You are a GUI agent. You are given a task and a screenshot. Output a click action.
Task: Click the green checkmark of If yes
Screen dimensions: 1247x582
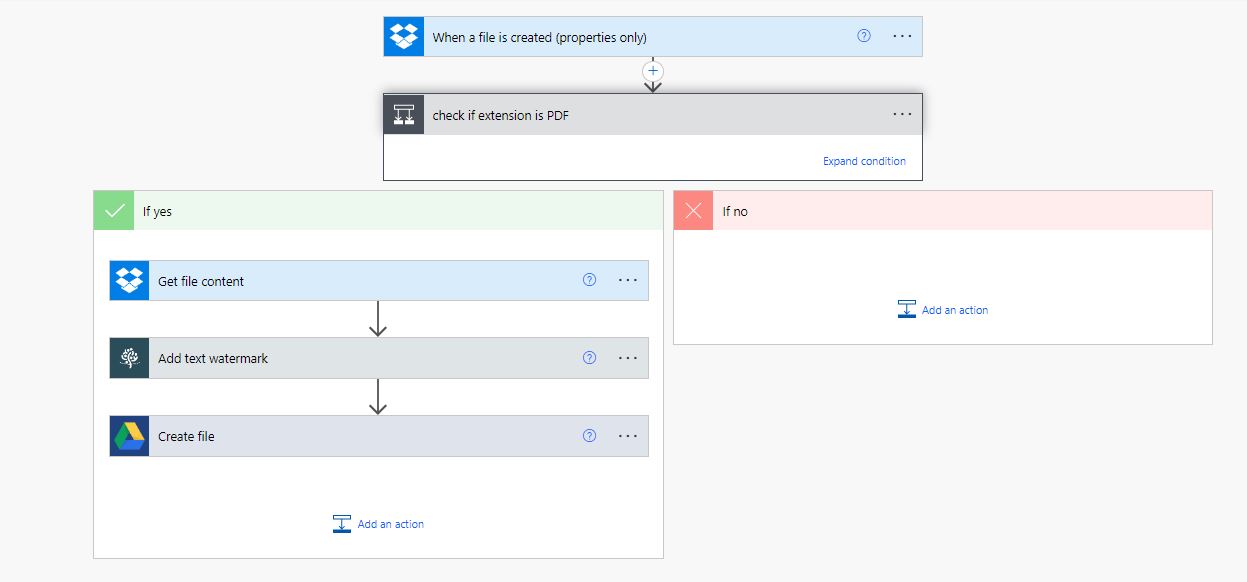pyautogui.click(x=114, y=211)
